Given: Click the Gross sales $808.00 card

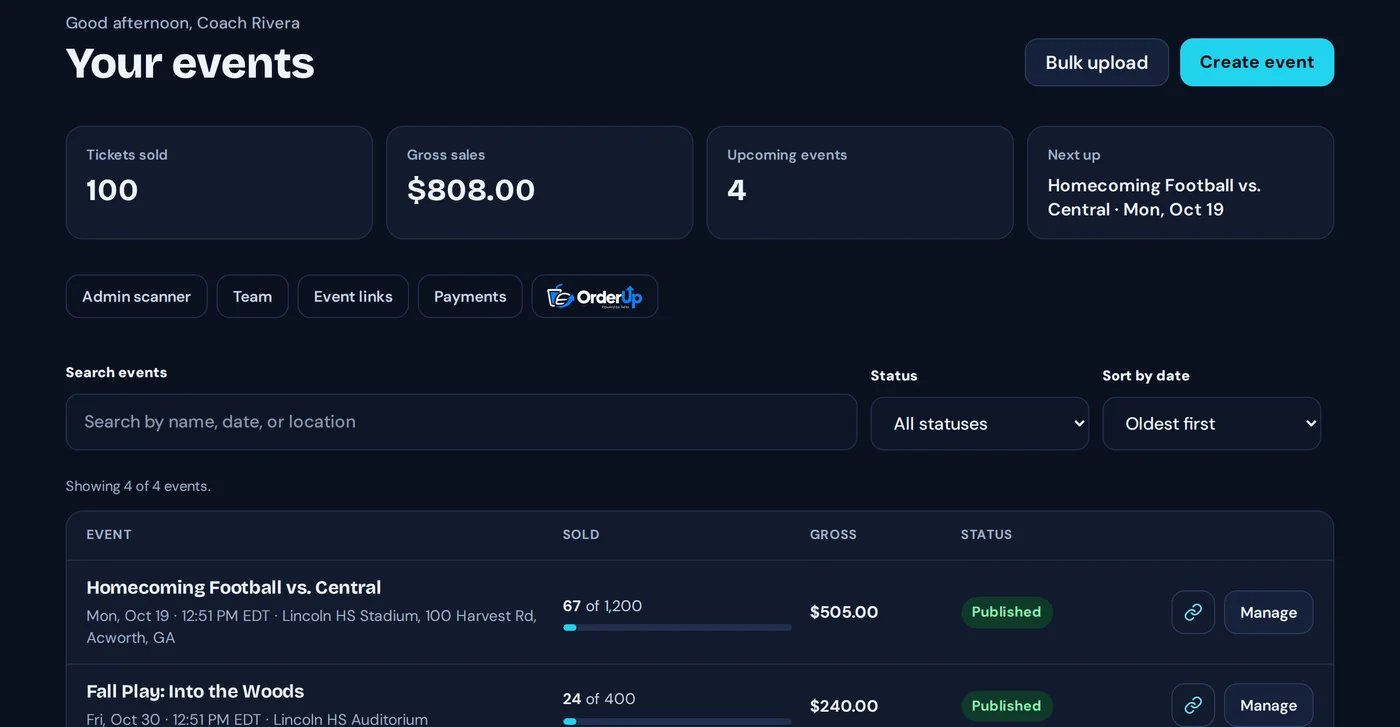Looking at the screenshot, I should [540, 182].
